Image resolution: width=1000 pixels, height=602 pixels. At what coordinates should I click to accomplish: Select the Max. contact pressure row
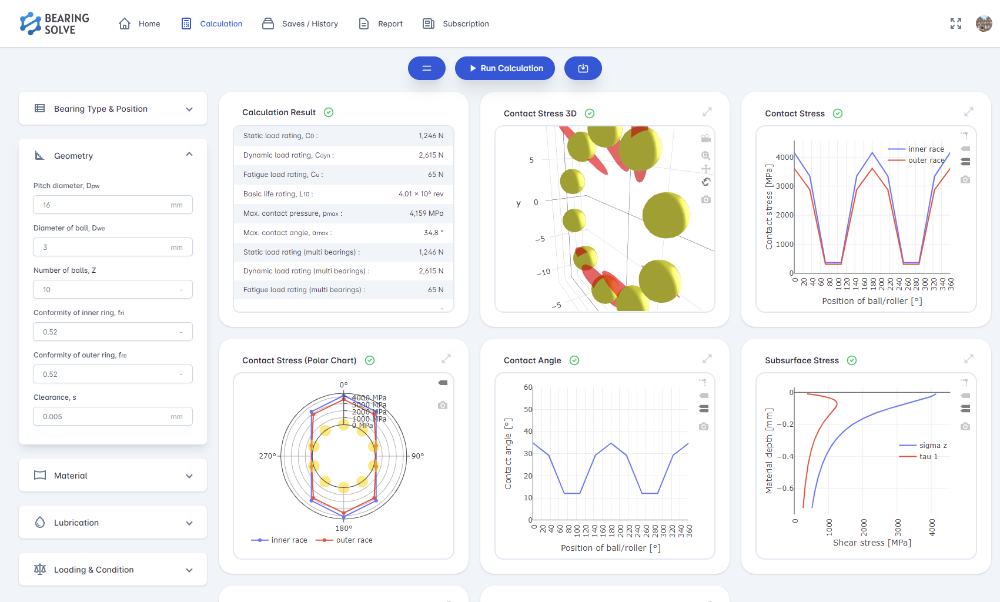point(343,213)
